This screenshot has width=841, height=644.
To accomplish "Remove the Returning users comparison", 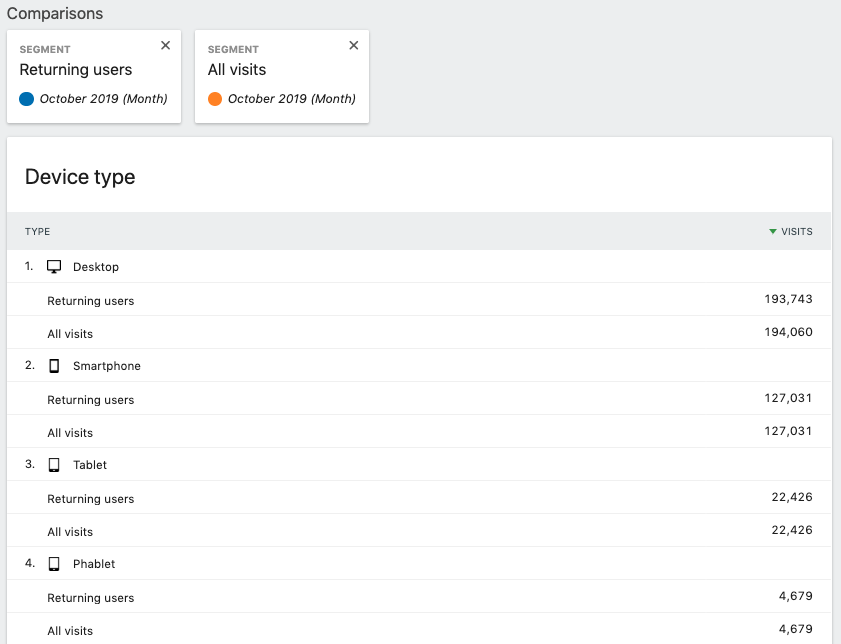I will click(165, 45).
